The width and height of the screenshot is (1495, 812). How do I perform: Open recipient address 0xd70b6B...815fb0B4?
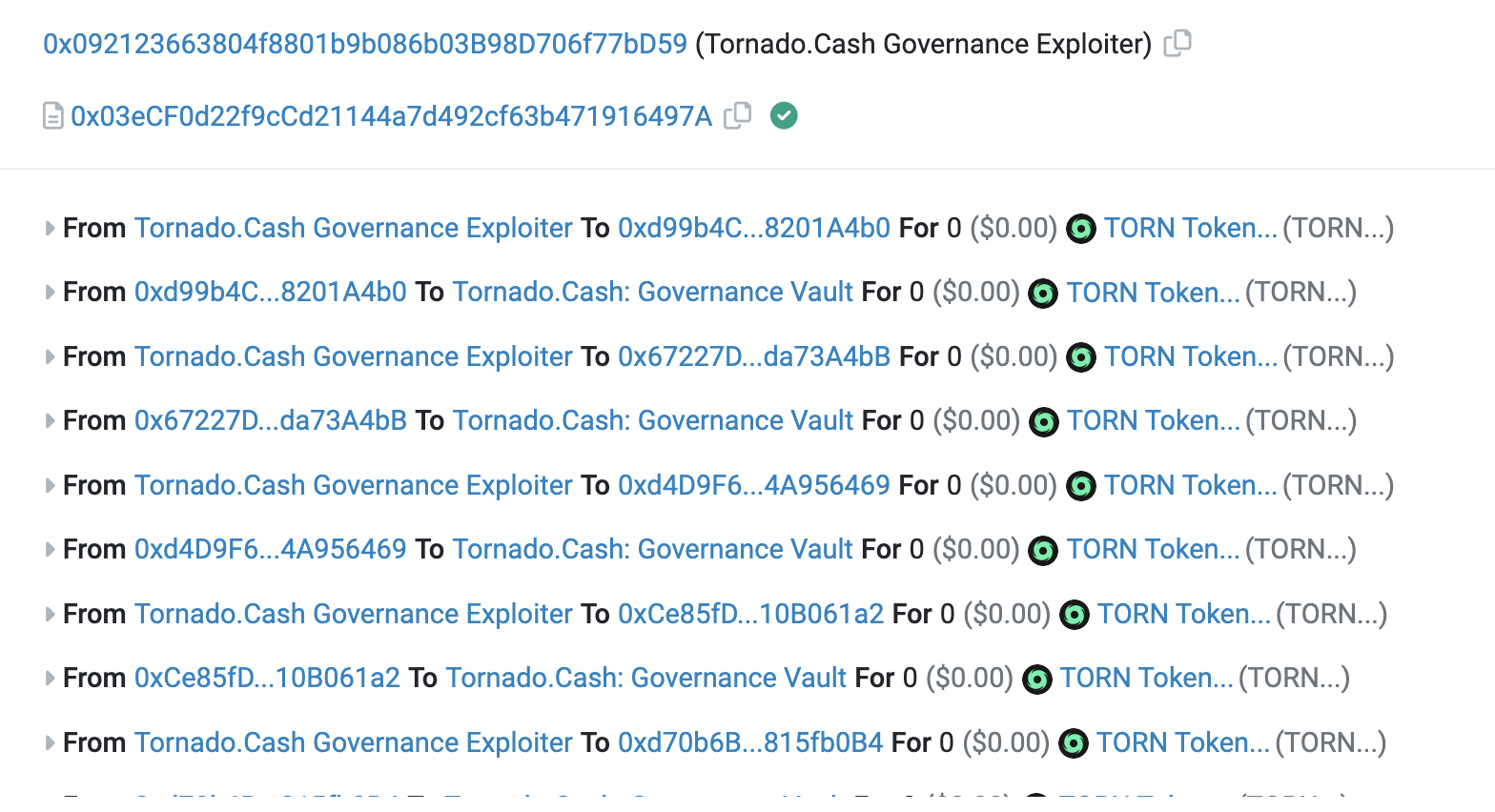(x=750, y=742)
